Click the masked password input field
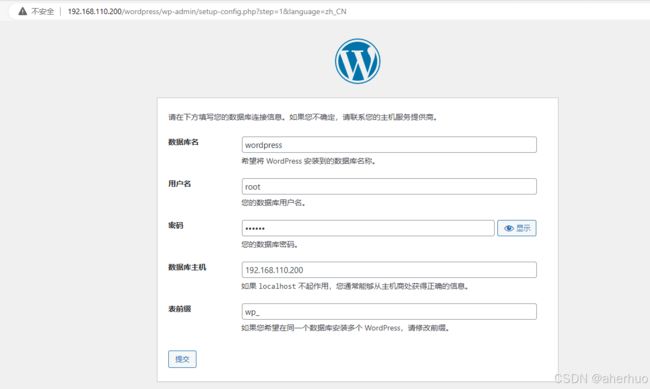The width and height of the screenshot is (650, 389). pyautogui.click(x=368, y=228)
